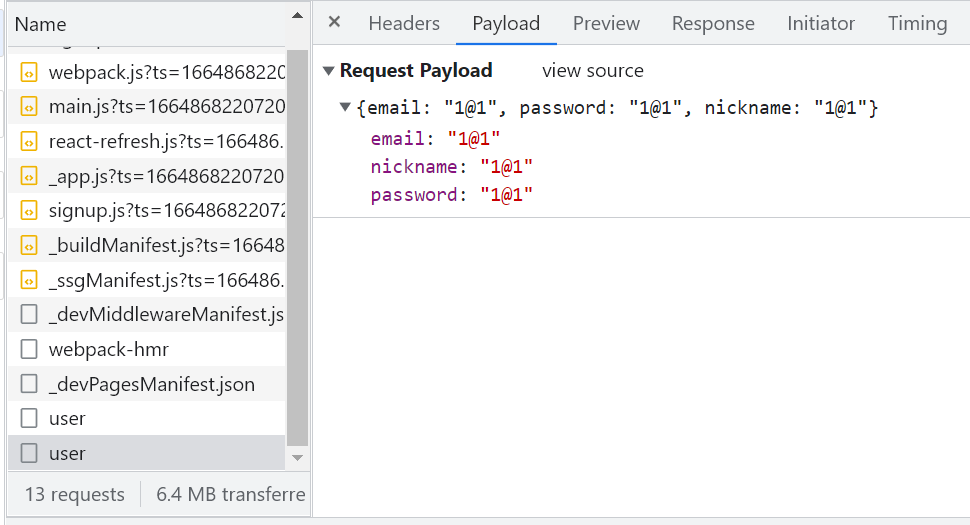Collapse the Request Payload section
Screen dimensions: 970x525
coord(328,71)
